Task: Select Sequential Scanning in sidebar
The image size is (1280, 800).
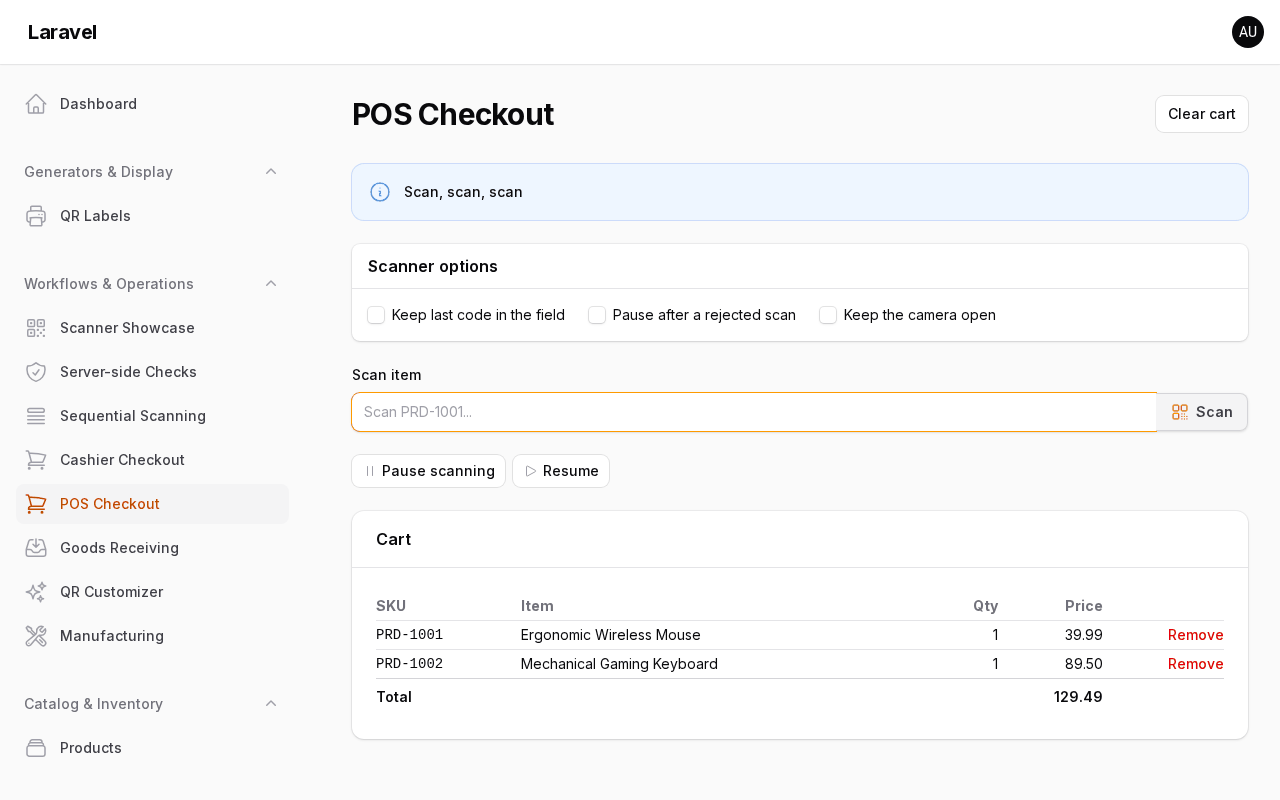Action: pos(152,416)
